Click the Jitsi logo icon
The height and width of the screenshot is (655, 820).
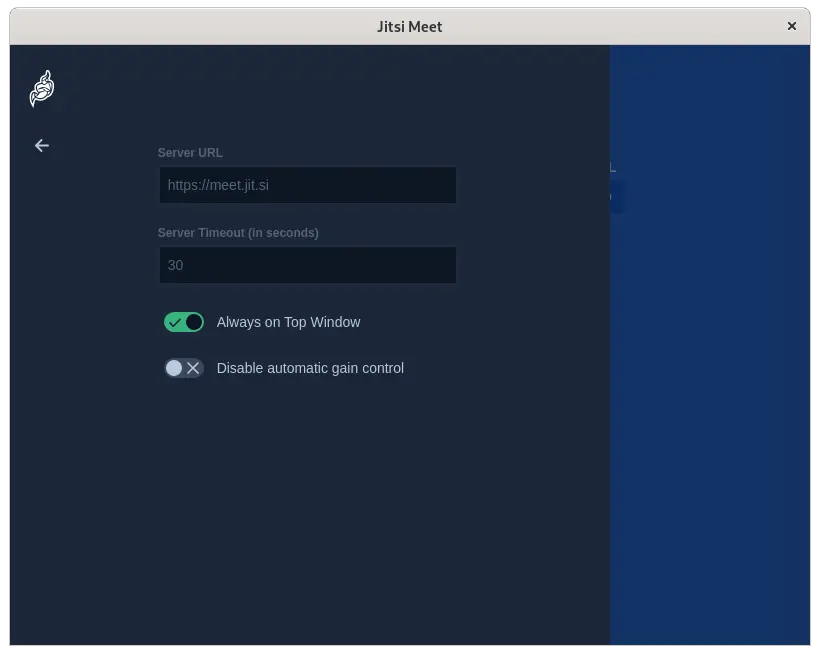(x=42, y=88)
